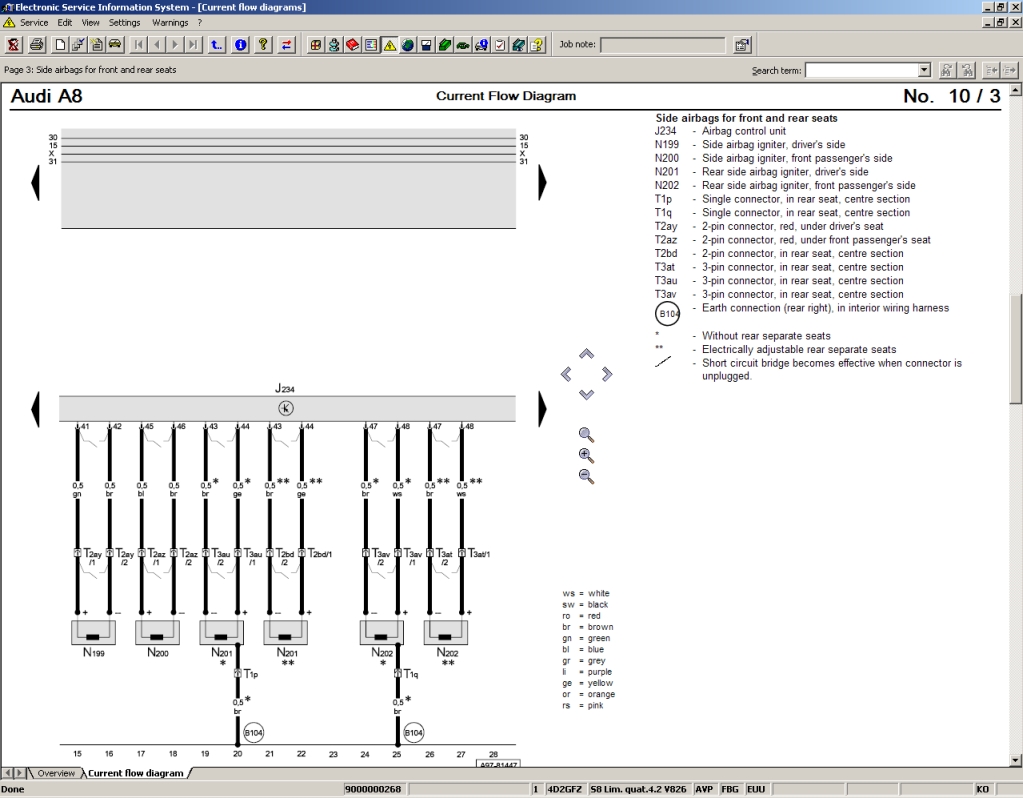Click right black arrow beside J234 bar
This screenshot has height=798, width=1023.
(x=542, y=409)
